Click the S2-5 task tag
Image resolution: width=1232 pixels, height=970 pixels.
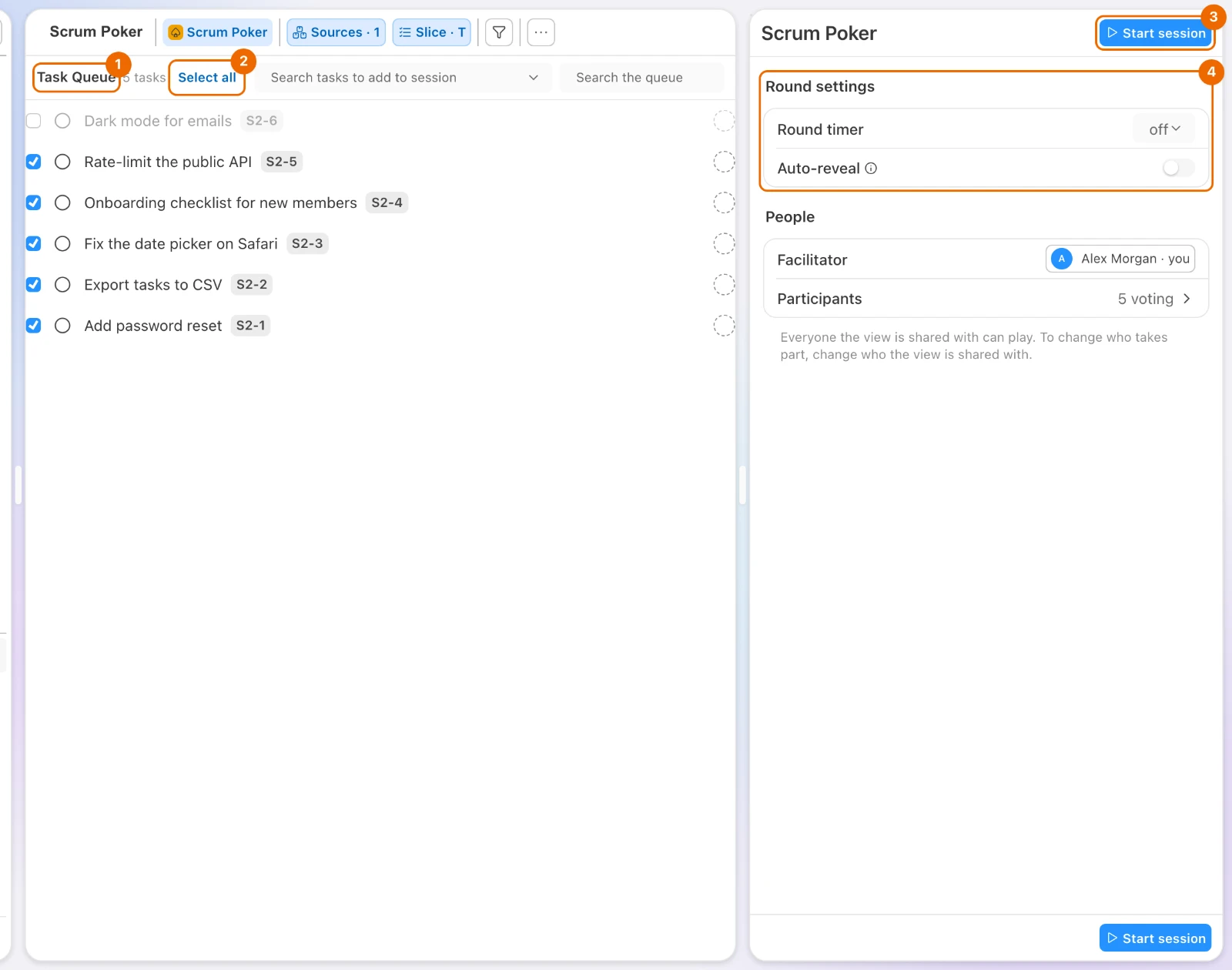282,162
